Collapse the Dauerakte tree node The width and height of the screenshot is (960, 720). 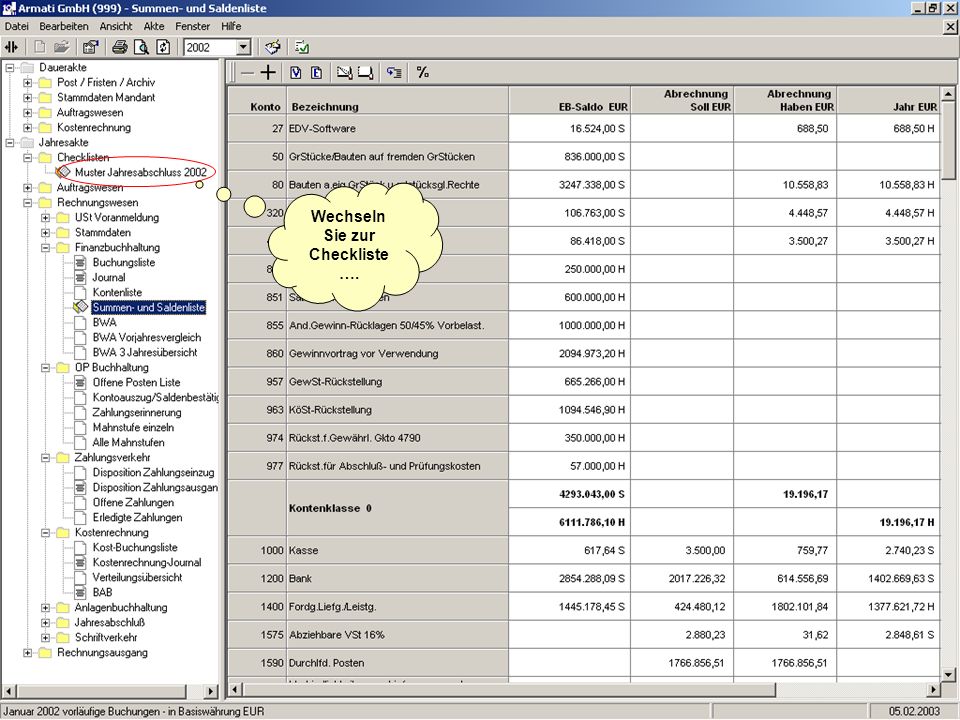pyautogui.click(x=10, y=67)
